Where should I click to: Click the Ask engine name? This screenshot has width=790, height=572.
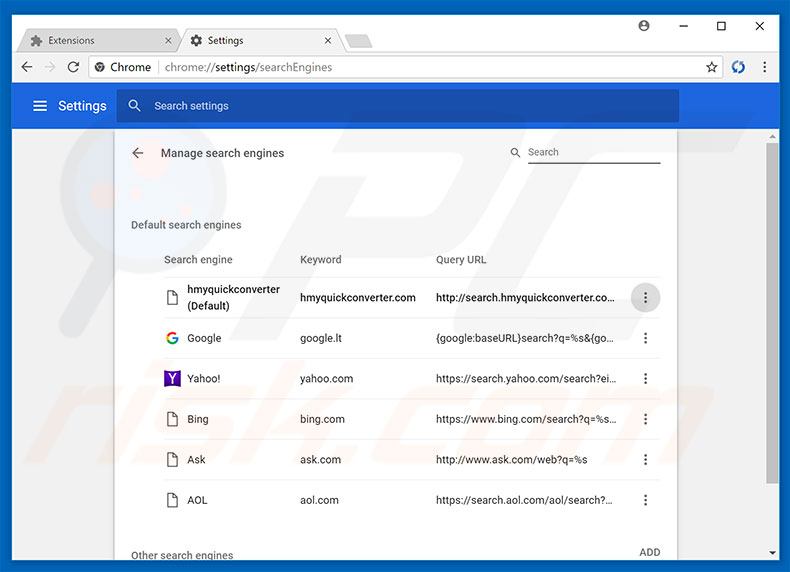[196, 460]
